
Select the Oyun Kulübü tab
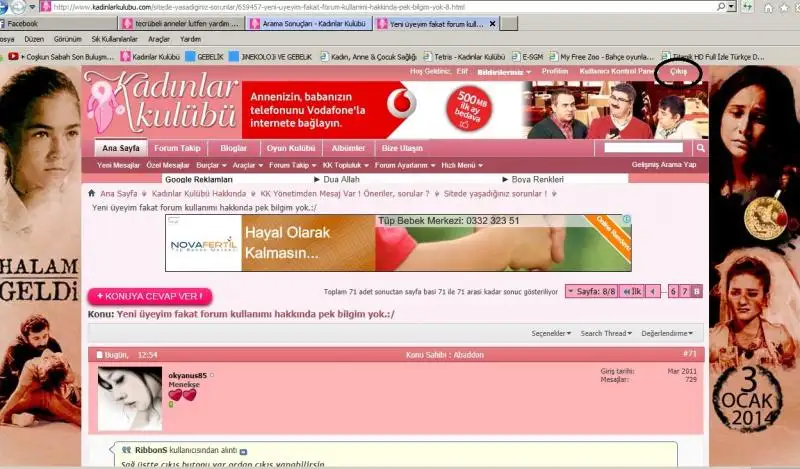[x=288, y=148]
